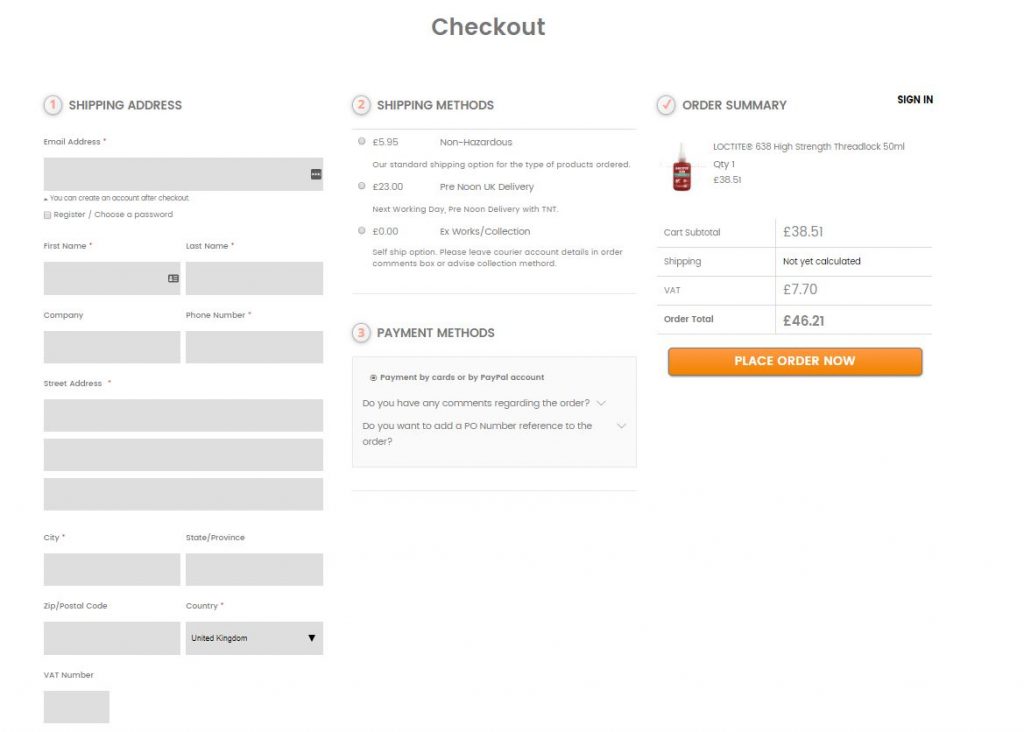Click the password manager icon in Email Address field
The width and height of the screenshot is (1024, 732).
pos(316,174)
